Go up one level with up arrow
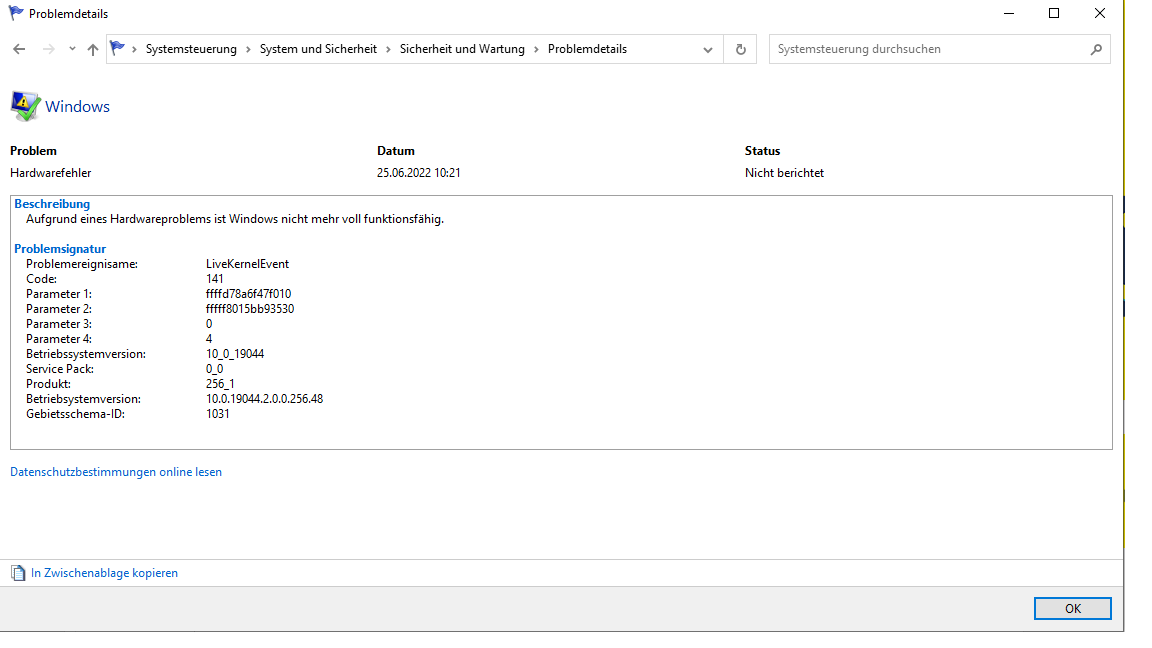Viewport: 1152px width, 648px height. (93, 49)
